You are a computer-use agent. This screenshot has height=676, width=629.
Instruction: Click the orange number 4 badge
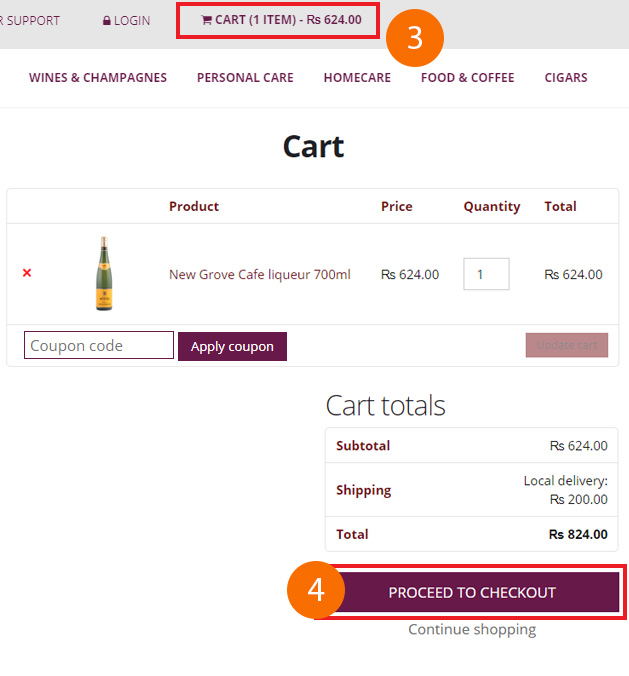click(x=316, y=589)
